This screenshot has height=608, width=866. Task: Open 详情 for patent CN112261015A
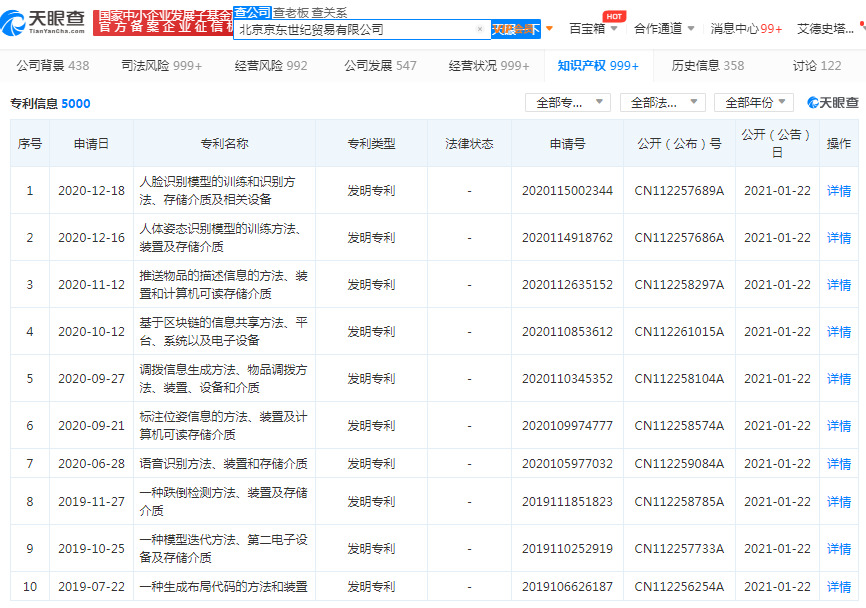[x=838, y=331]
